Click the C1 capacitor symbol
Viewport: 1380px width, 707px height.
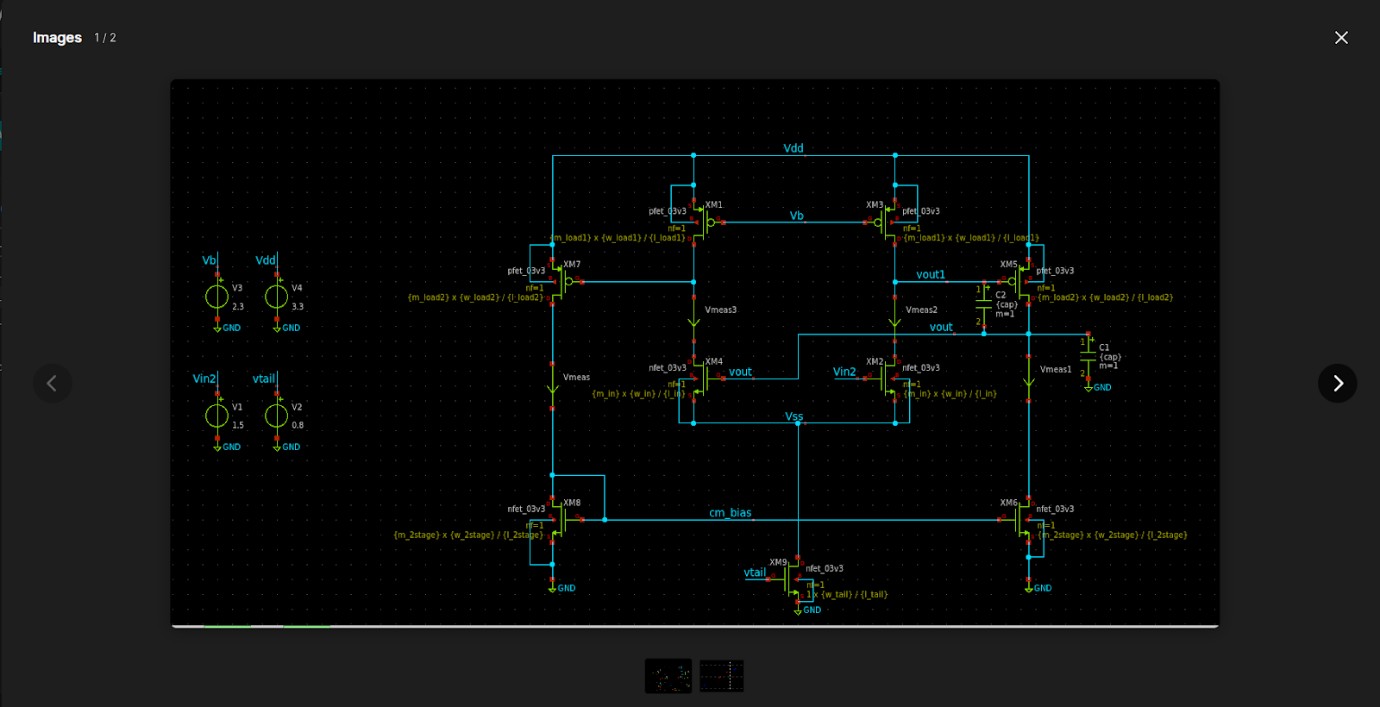click(1088, 357)
